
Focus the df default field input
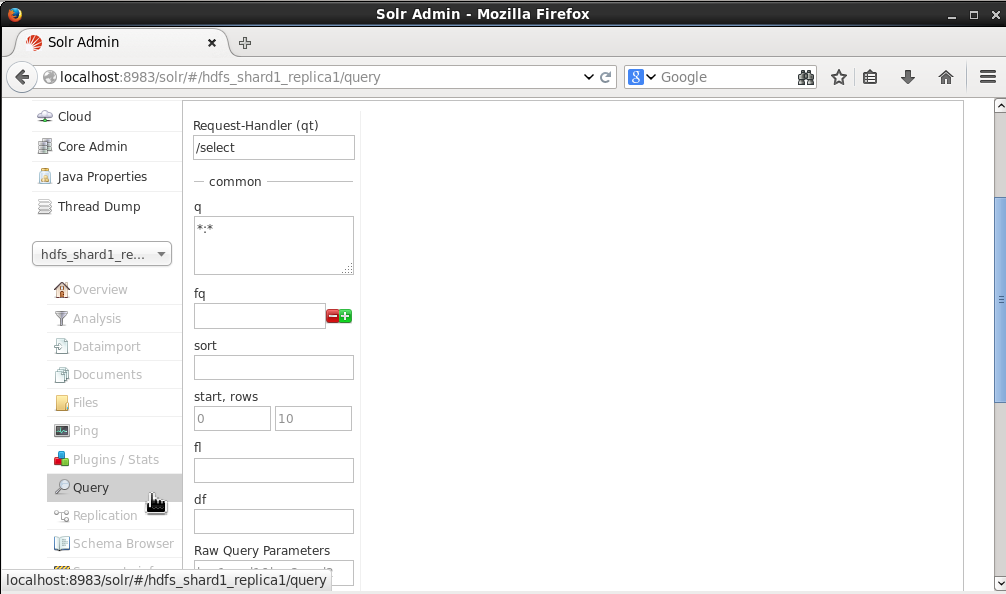pyautogui.click(x=274, y=522)
